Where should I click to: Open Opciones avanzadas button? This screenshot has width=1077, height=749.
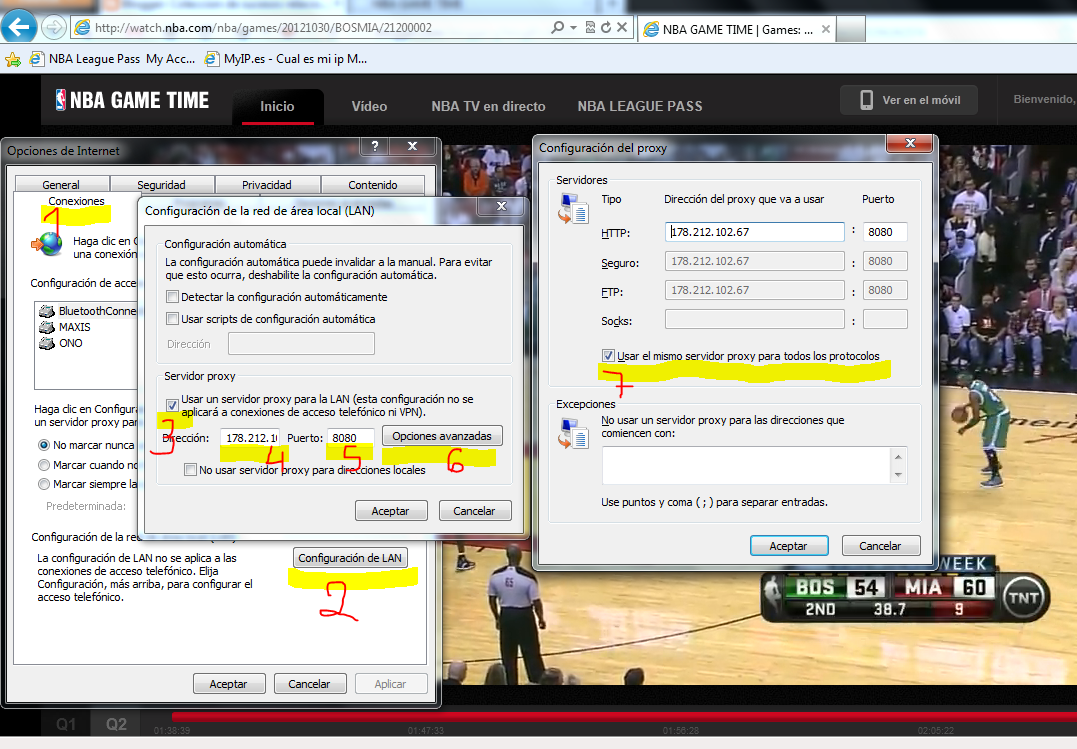[x=442, y=436]
